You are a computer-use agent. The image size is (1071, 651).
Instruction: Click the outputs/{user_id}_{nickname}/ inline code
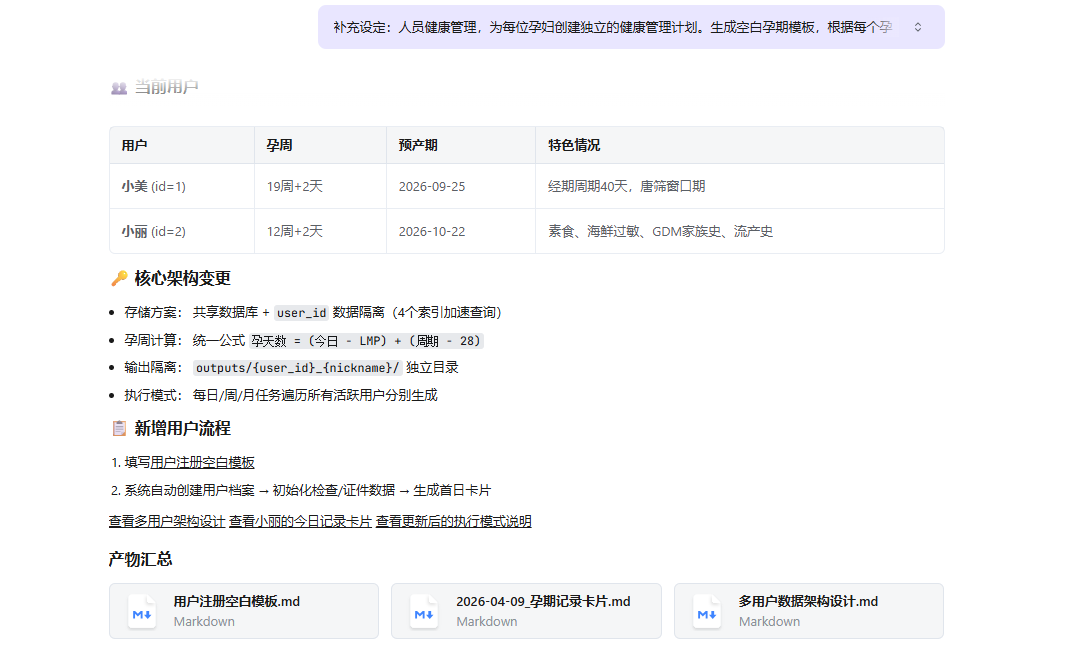pyautogui.click(x=297, y=367)
